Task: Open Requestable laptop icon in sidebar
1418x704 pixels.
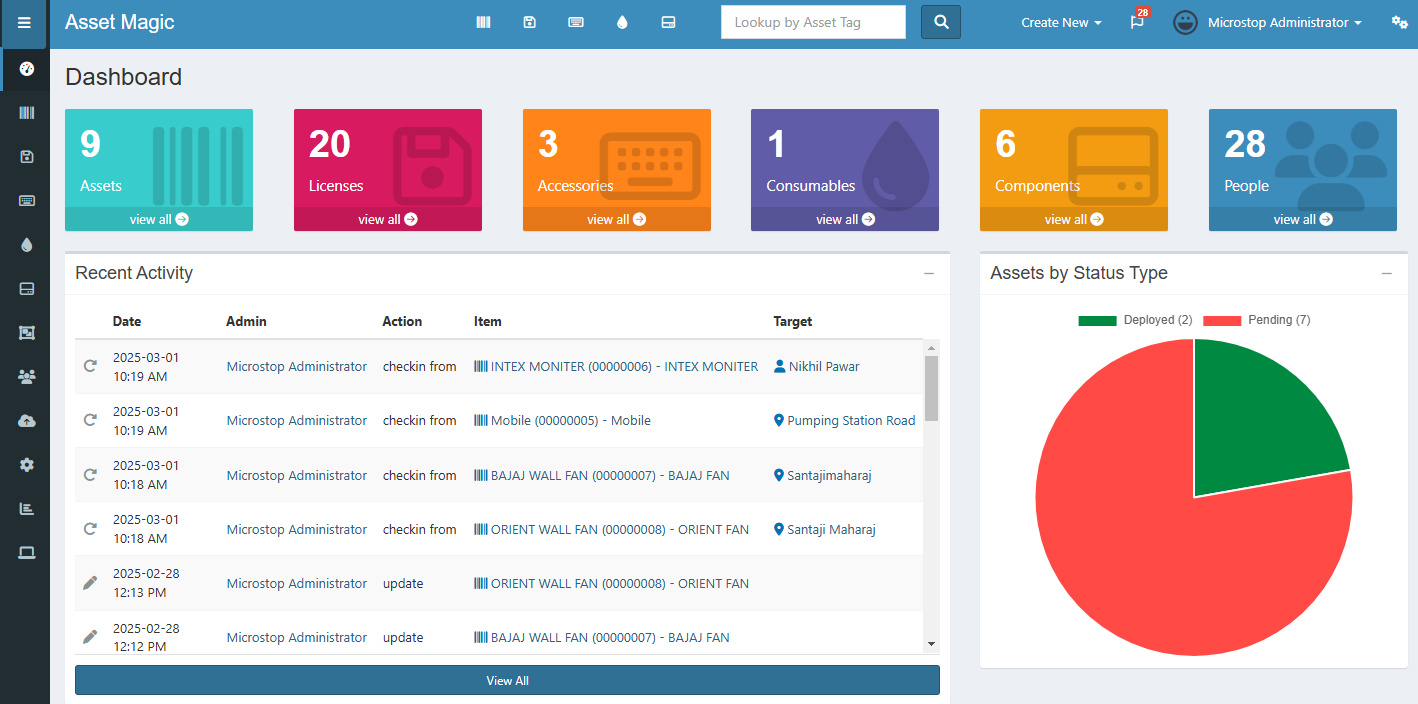Action: point(27,553)
